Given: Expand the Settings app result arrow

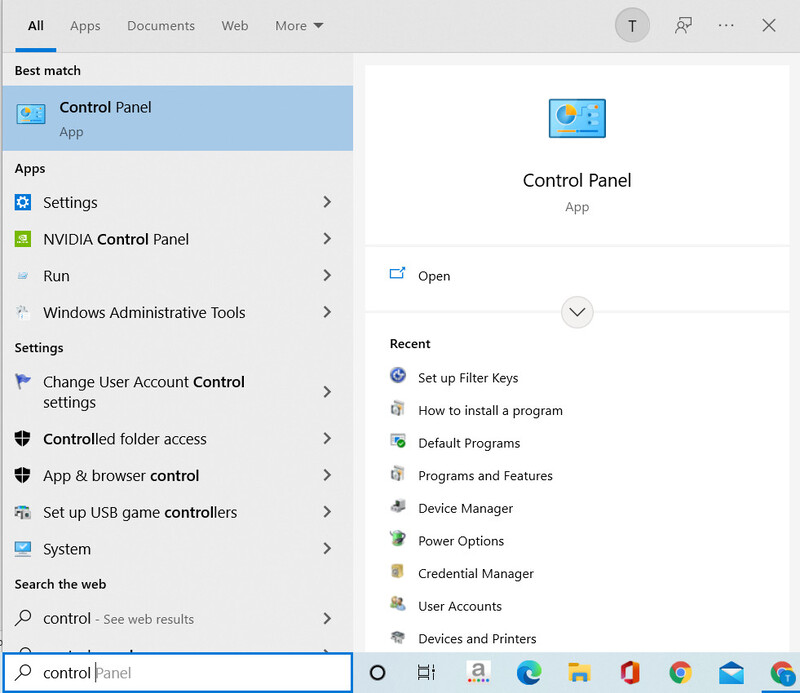Looking at the screenshot, I should pyautogui.click(x=328, y=202).
